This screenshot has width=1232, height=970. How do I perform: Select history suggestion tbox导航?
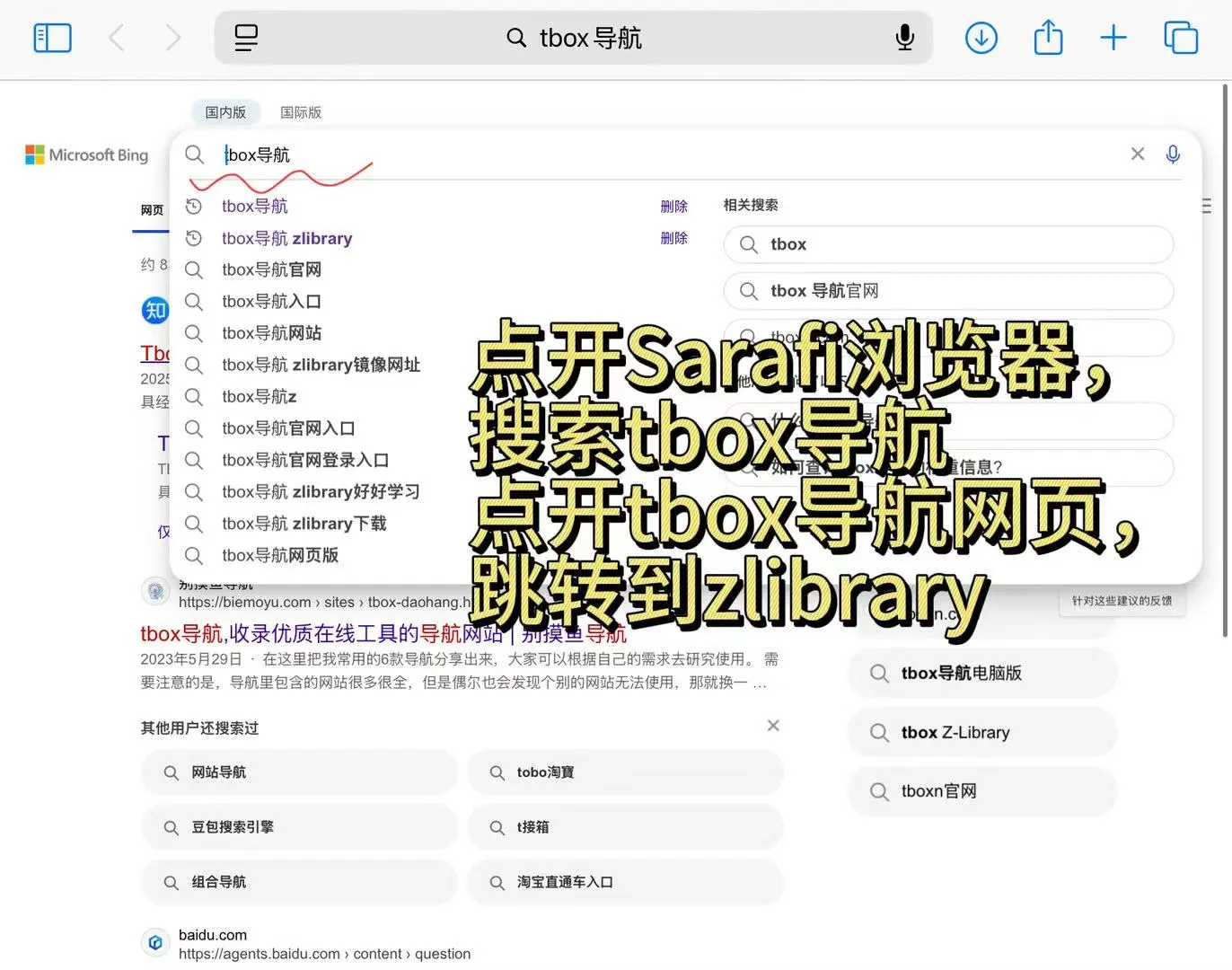pos(255,207)
